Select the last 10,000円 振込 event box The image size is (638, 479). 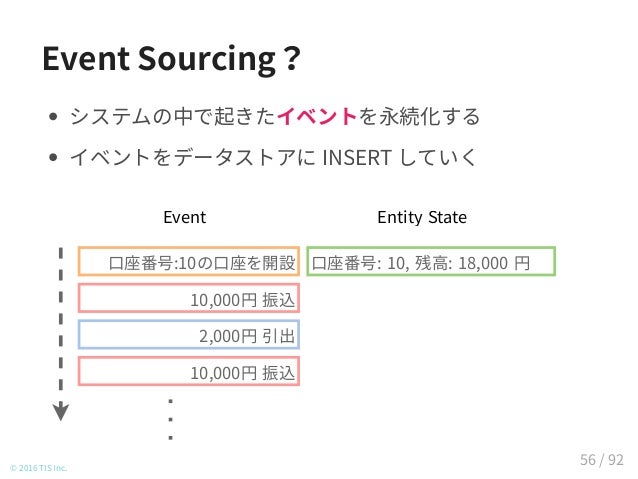189,371
